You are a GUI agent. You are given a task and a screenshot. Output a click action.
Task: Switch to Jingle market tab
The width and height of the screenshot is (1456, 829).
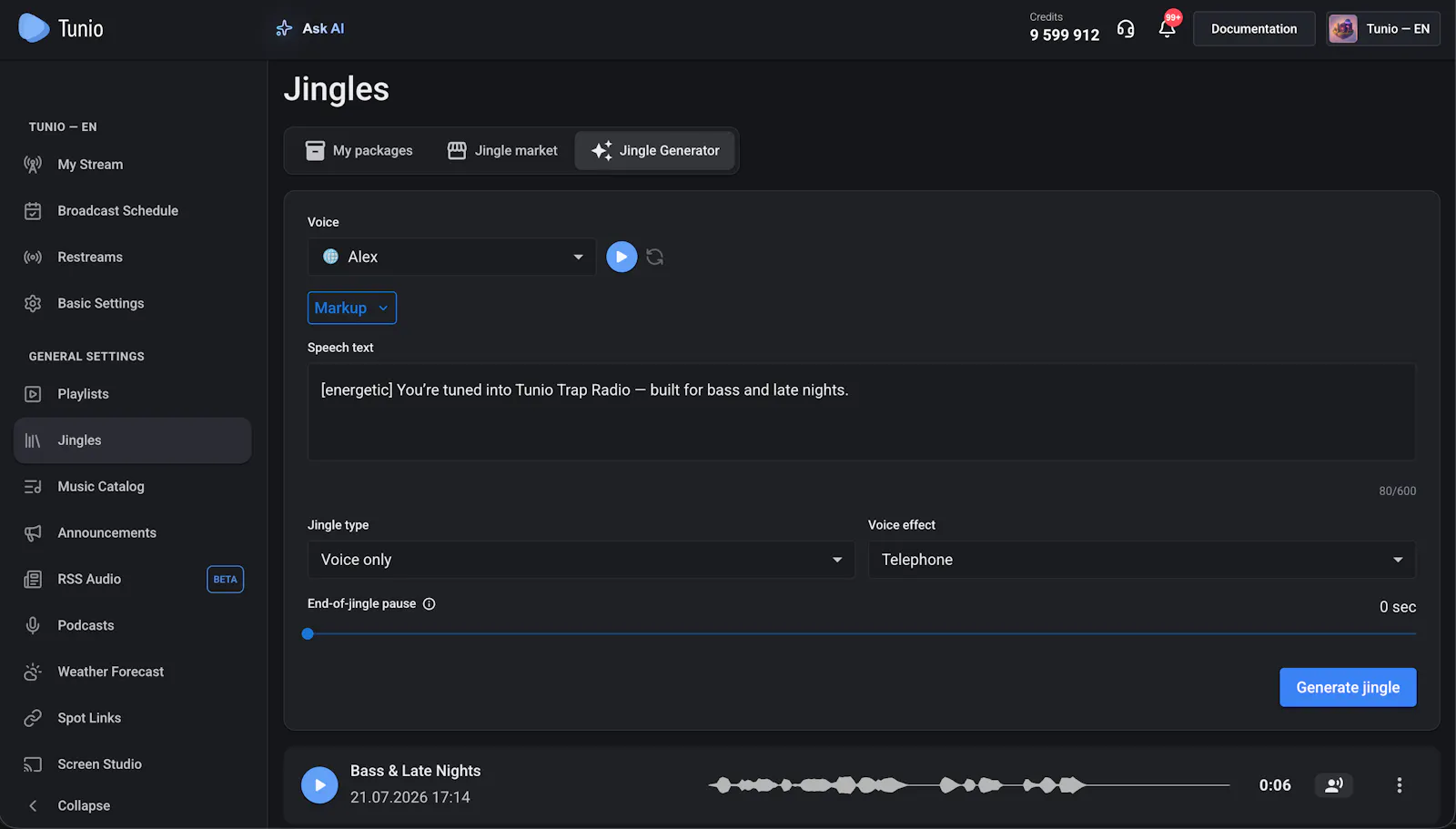click(x=502, y=151)
